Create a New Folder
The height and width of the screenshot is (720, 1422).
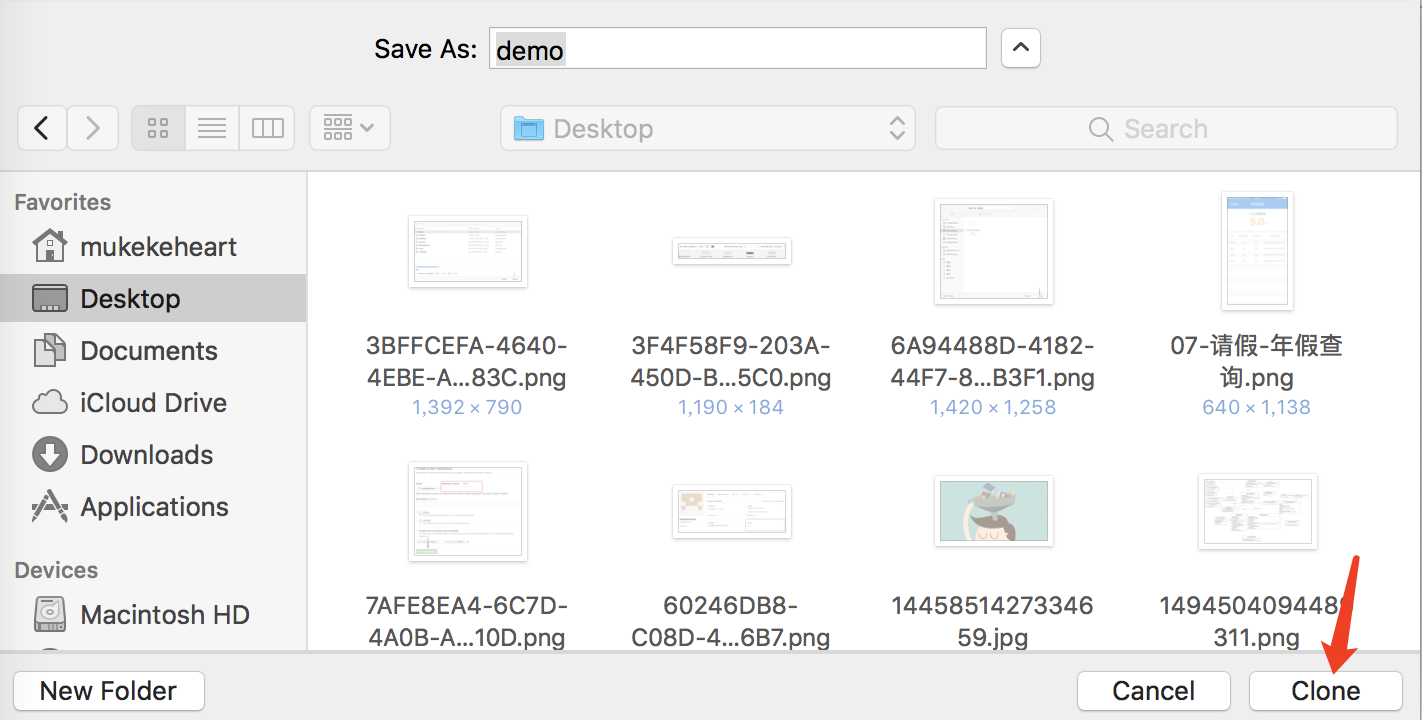pyautogui.click(x=108, y=691)
